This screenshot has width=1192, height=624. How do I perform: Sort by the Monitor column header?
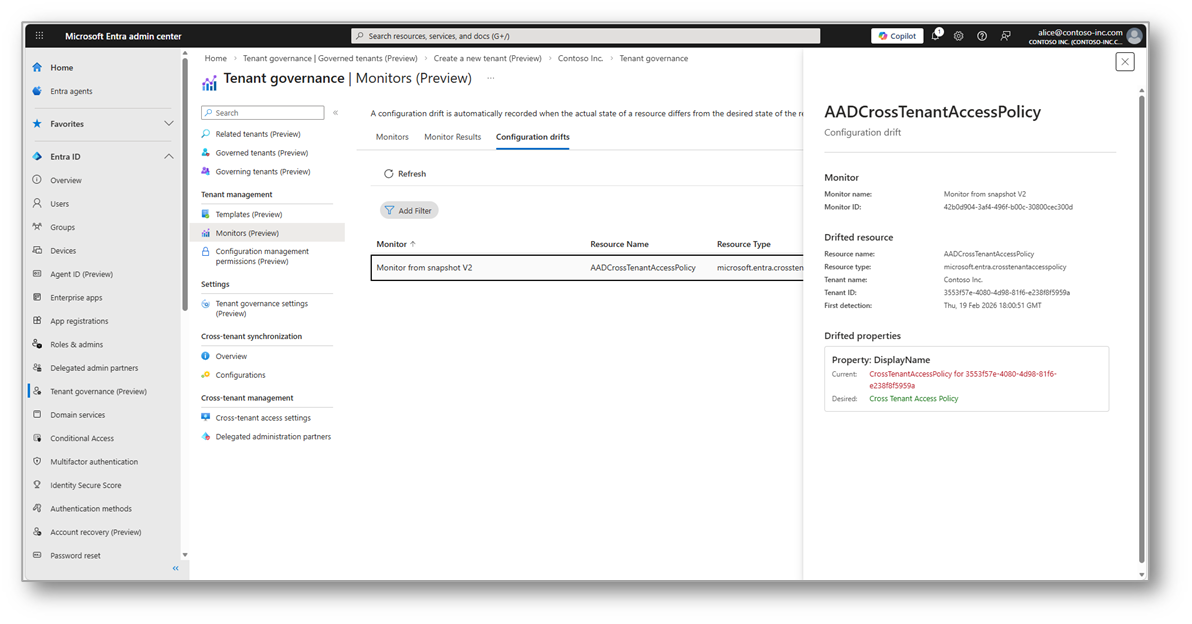coord(396,244)
